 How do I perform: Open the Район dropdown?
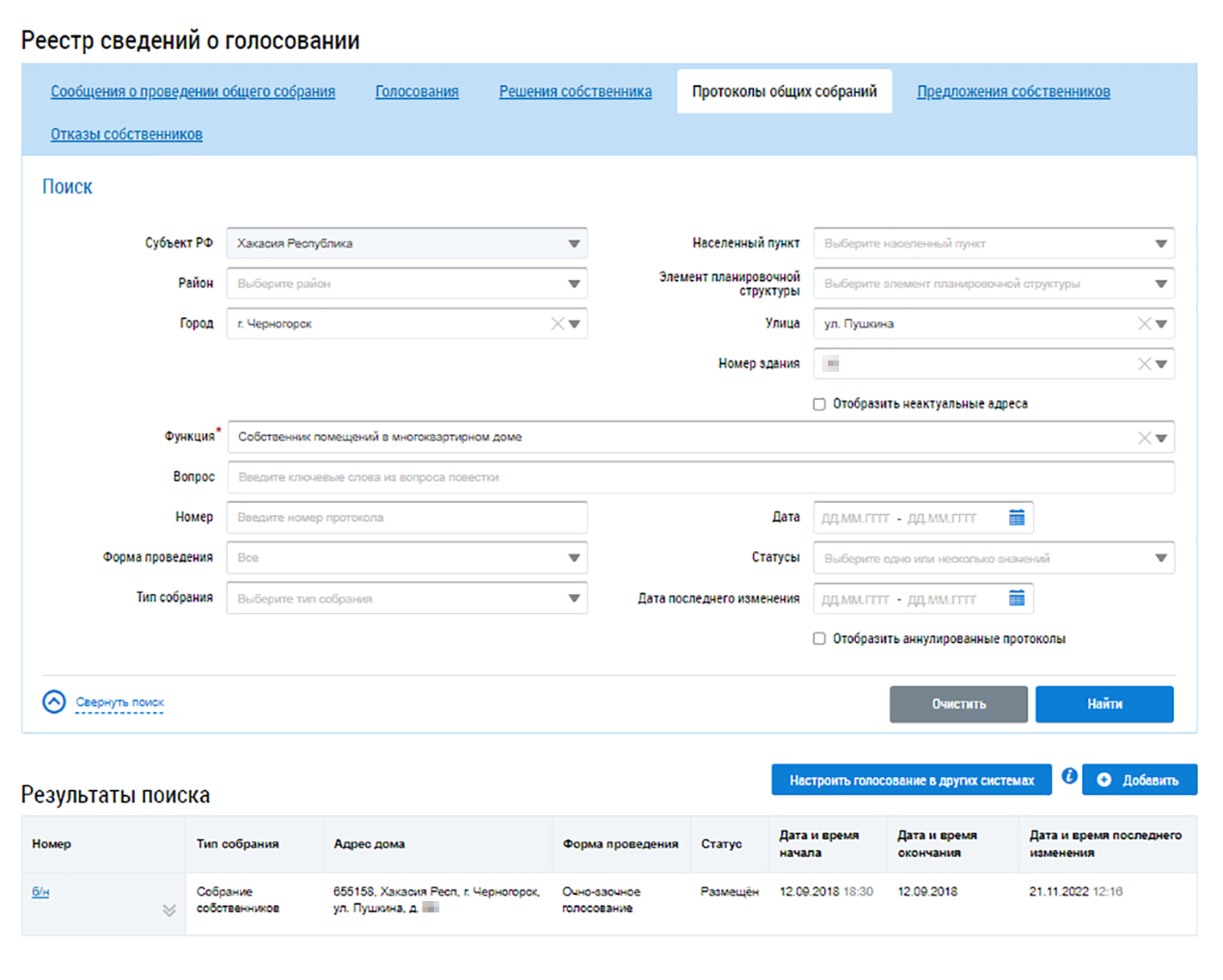pos(407,283)
